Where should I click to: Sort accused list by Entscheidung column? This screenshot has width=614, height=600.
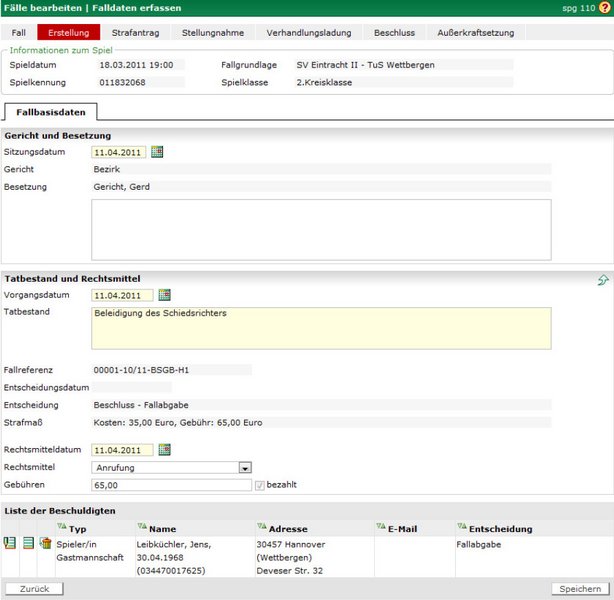(461, 527)
